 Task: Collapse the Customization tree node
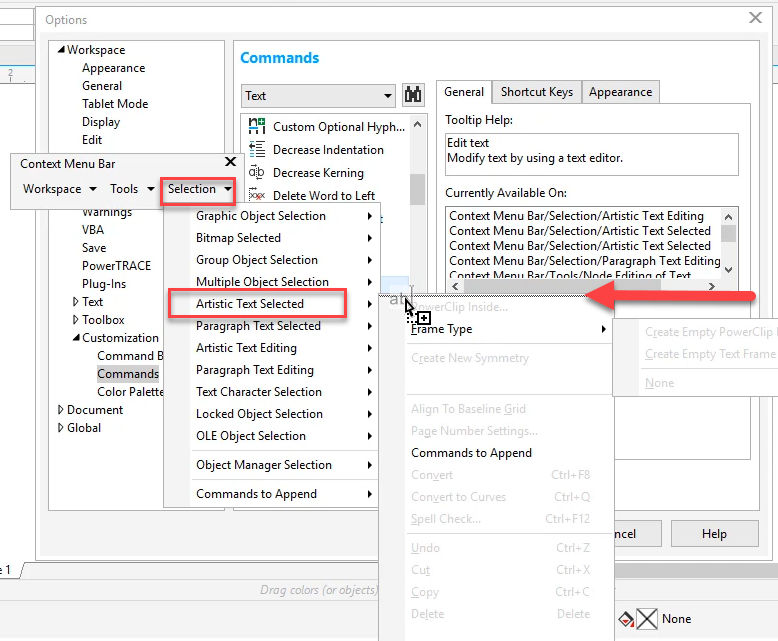point(76,337)
